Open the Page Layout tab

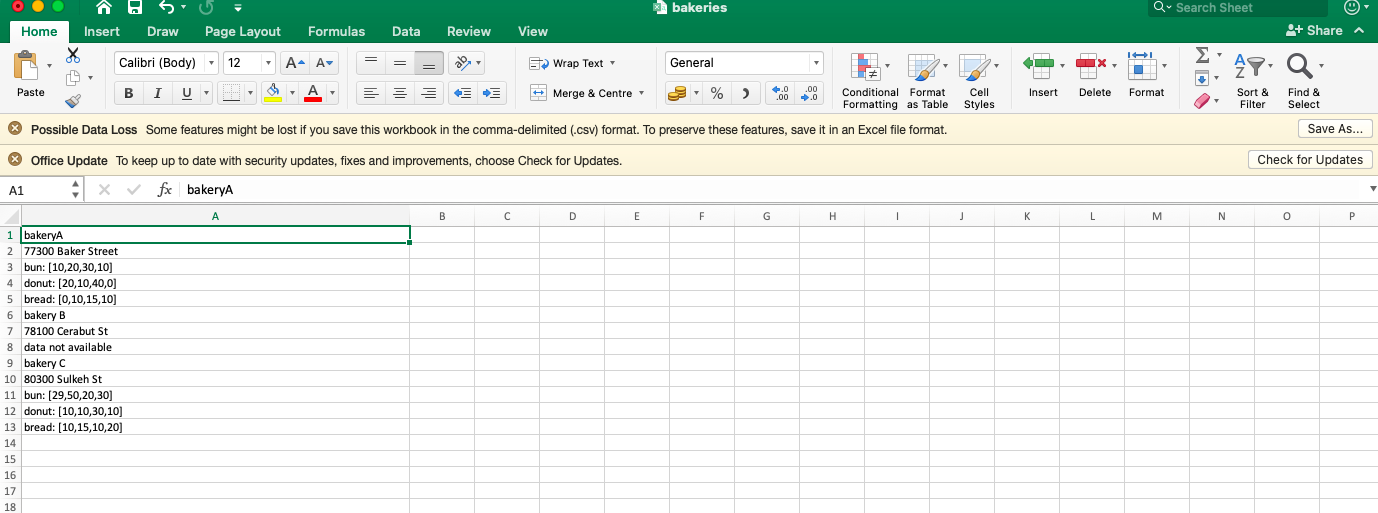[x=243, y=31]
